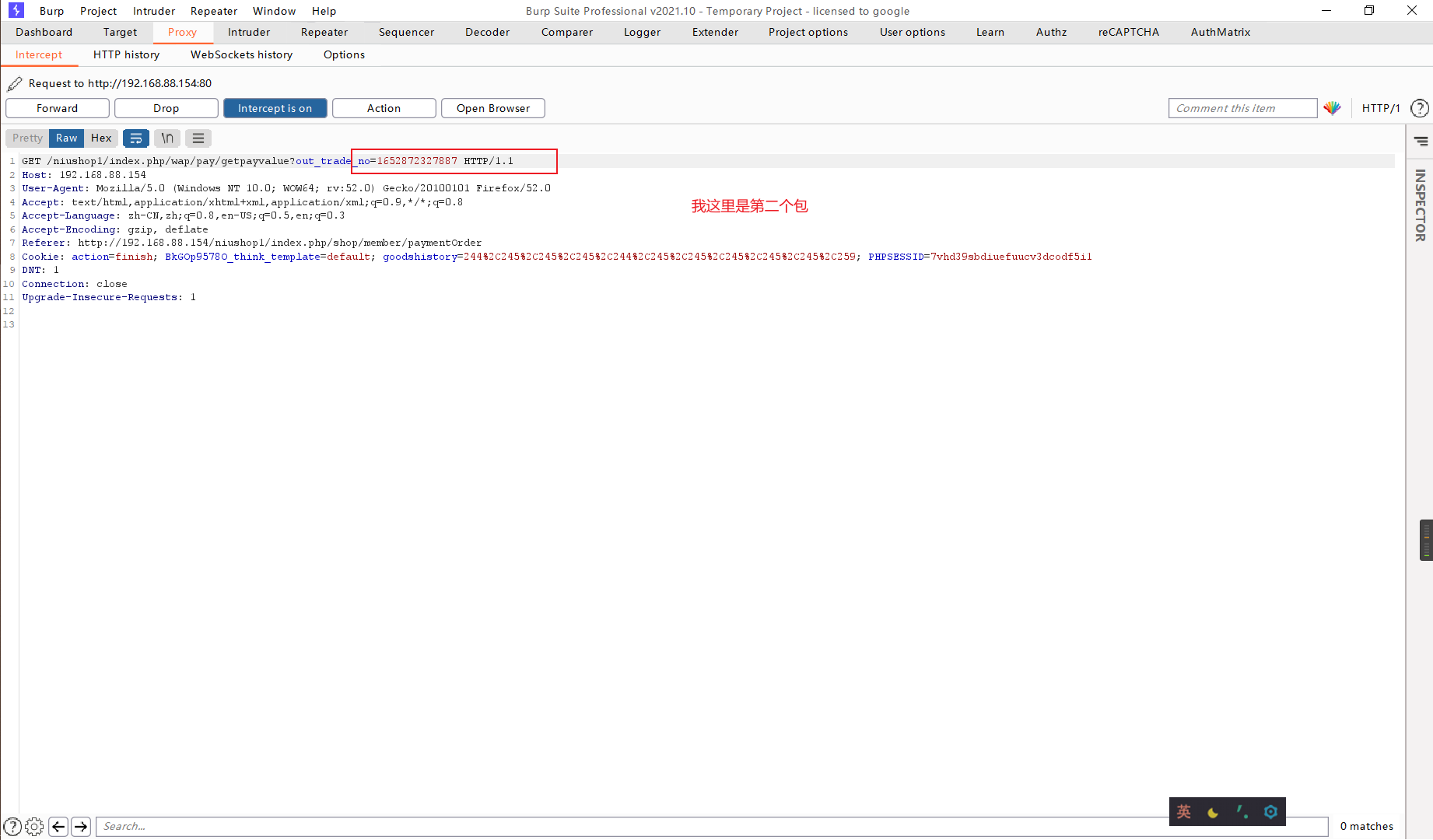Open the editor hamburger options menu

click(x=198, y=138)
